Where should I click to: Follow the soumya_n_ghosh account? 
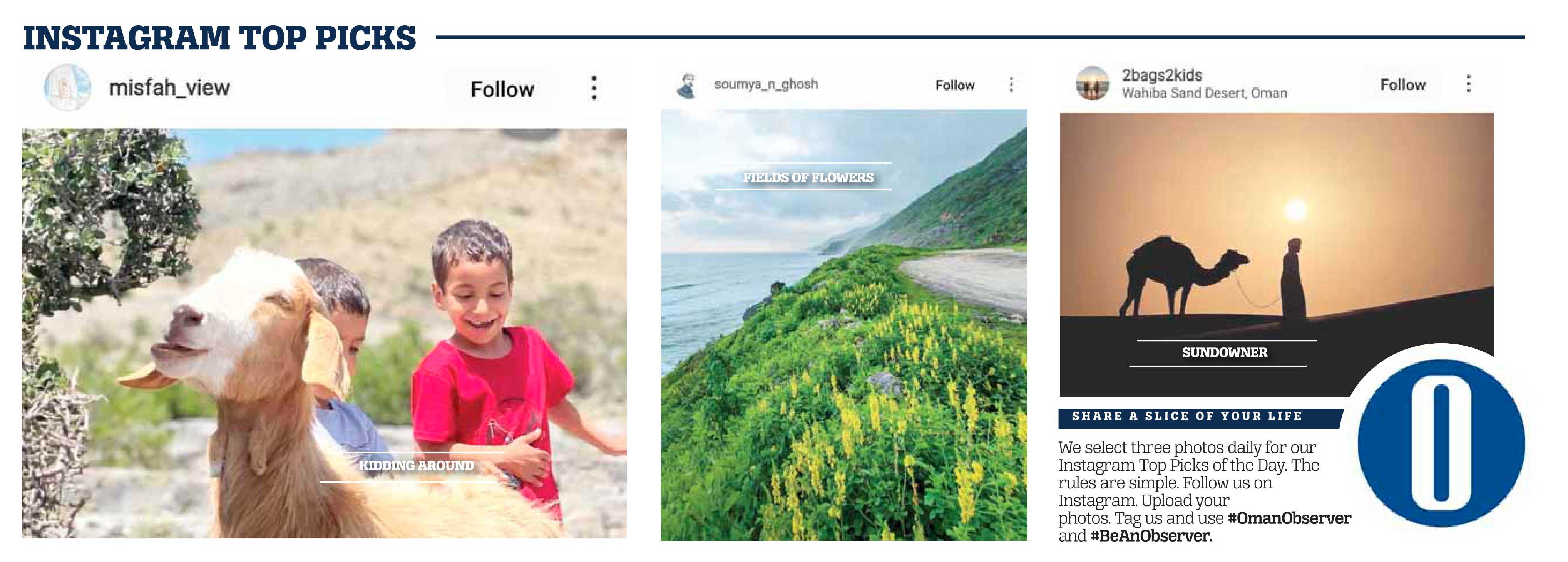point(954,85)
